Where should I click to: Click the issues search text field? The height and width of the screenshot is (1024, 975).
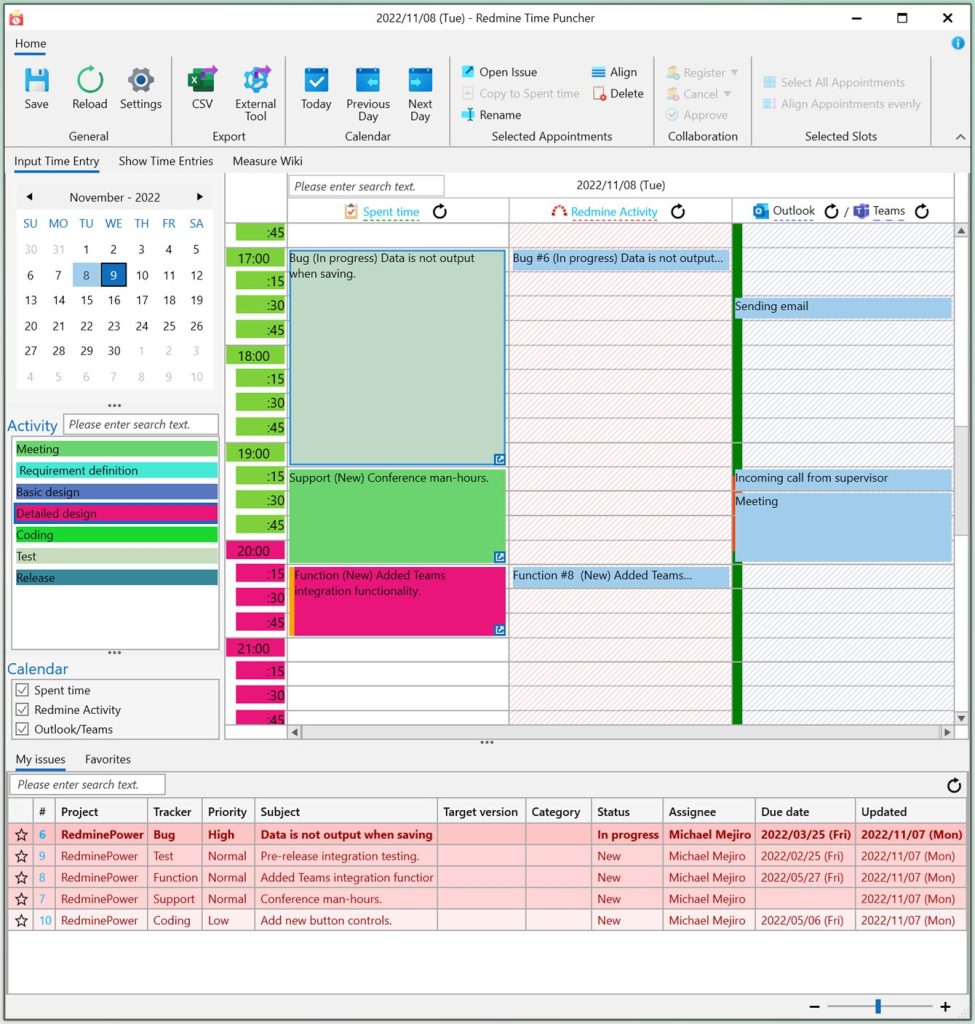coord(88,784)
